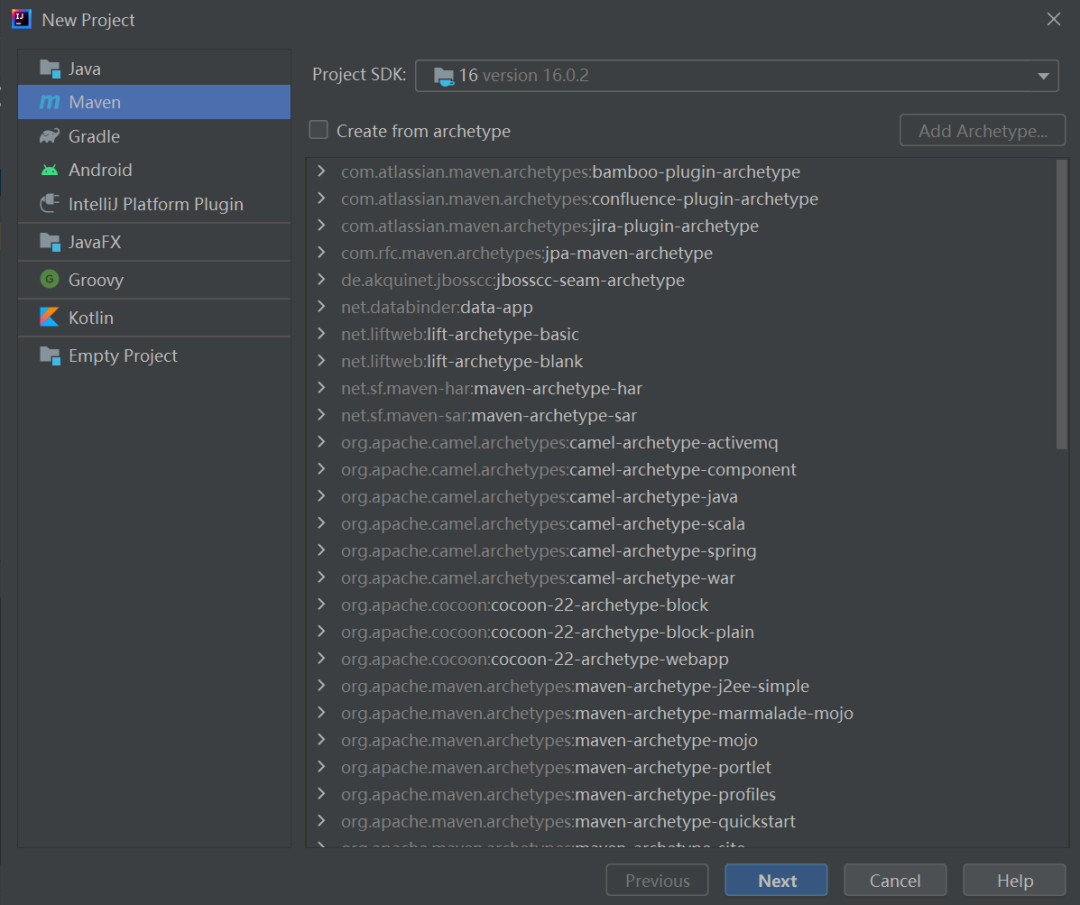
Task: Choose IntelliJ Platform Plugin type
Action: pos(154,204)
